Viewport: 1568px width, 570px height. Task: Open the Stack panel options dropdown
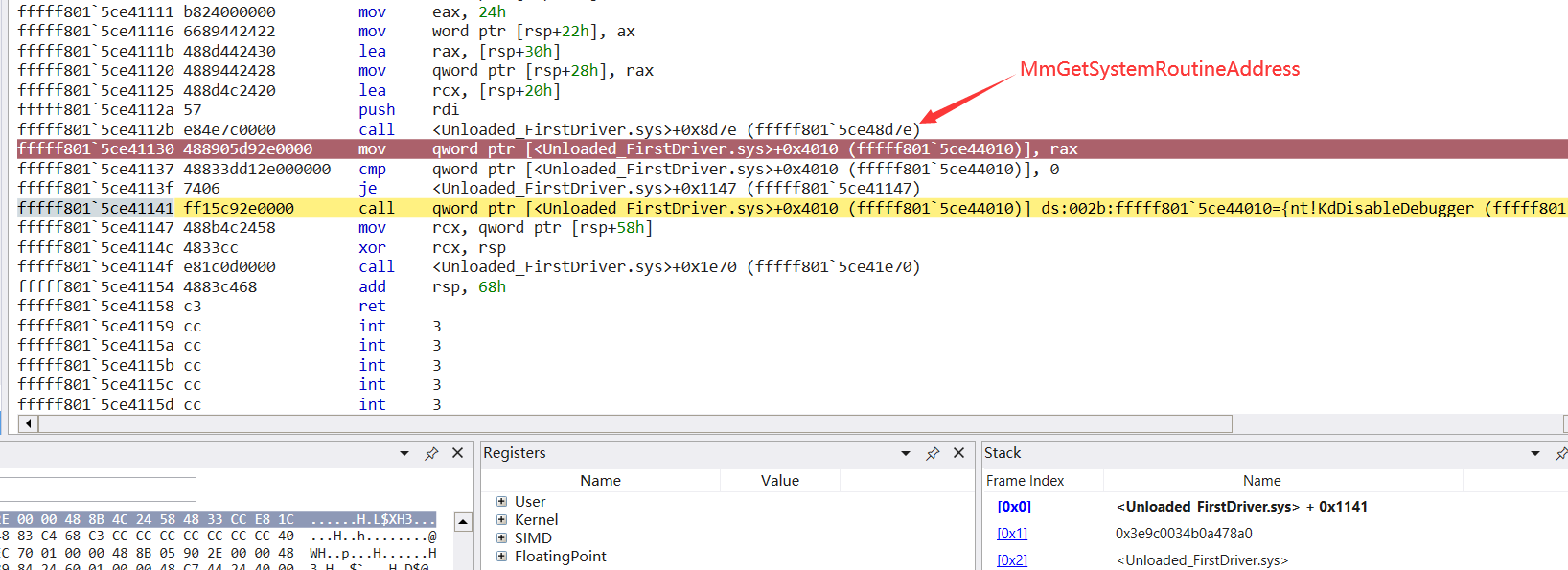1535,453
